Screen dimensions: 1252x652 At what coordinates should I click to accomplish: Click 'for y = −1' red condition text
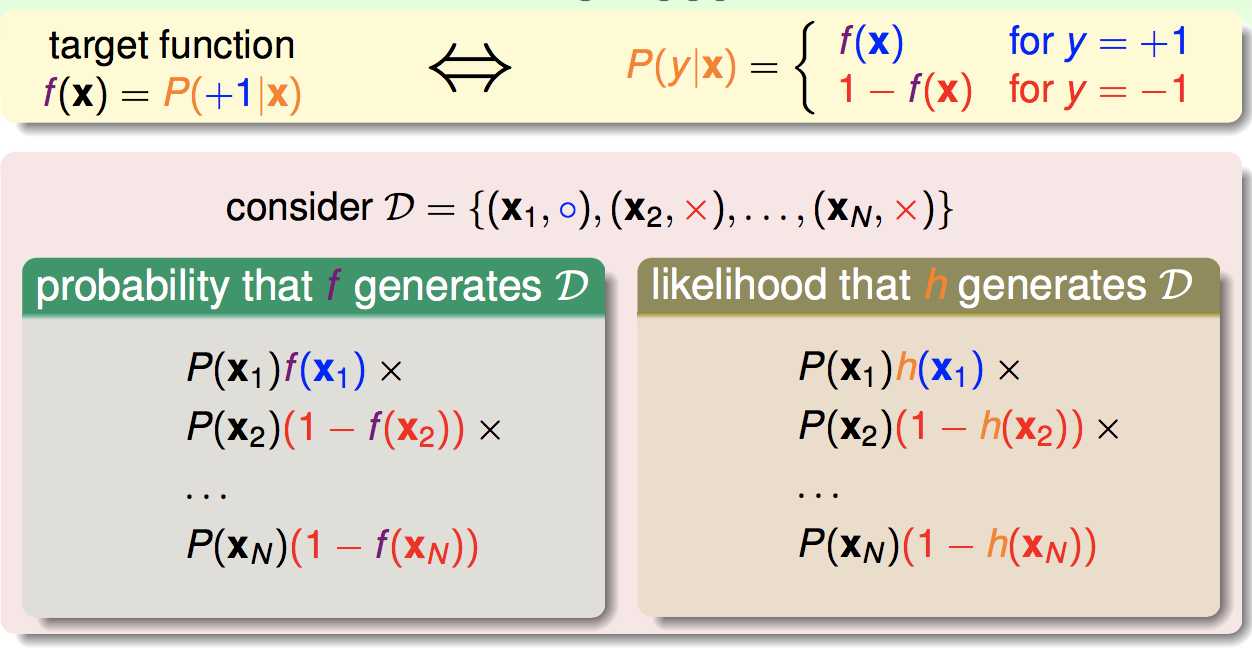(1098, 91)
